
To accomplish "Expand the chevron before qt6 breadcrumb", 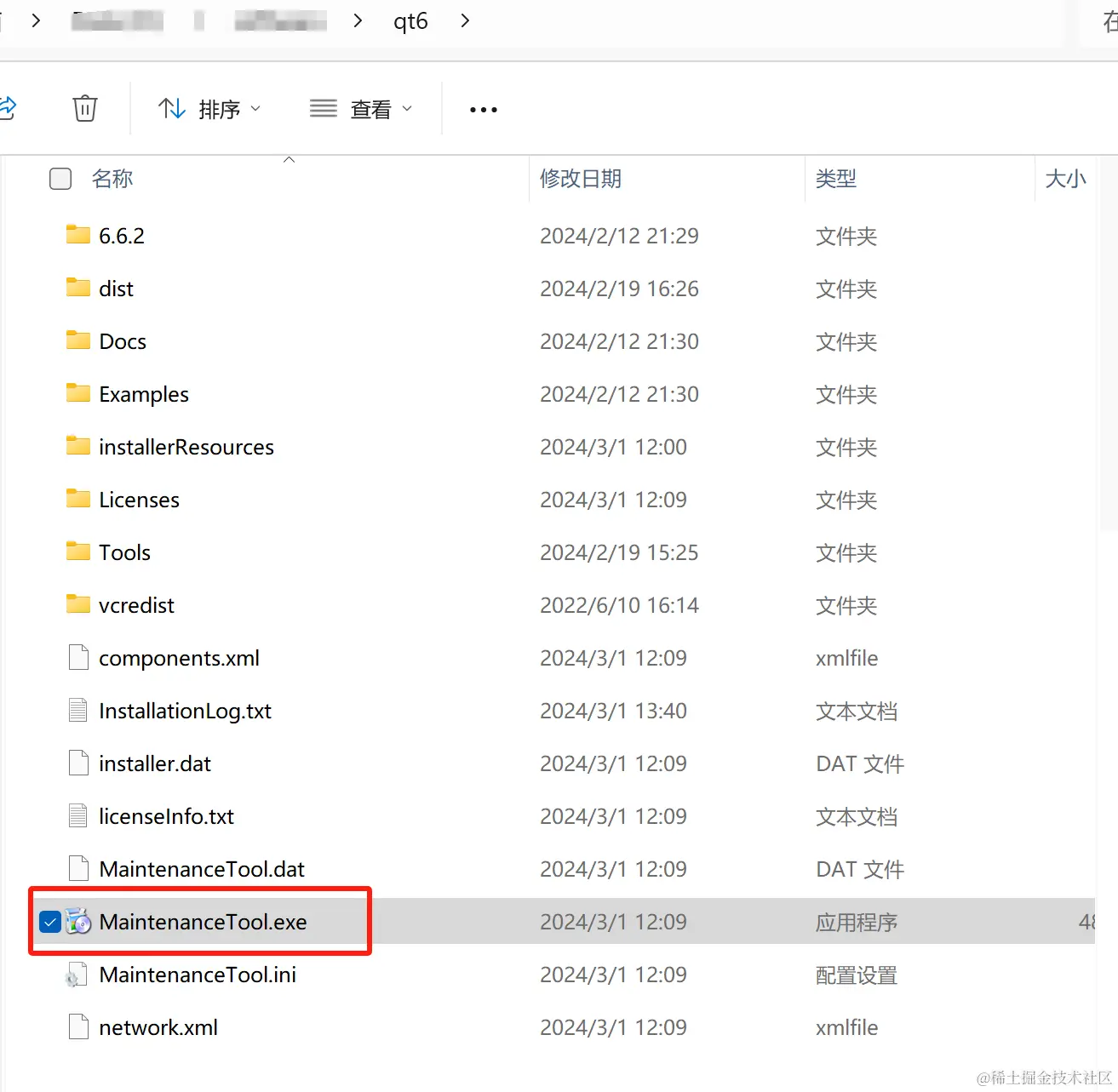I will pyautogui.click(x=358, y=20).
